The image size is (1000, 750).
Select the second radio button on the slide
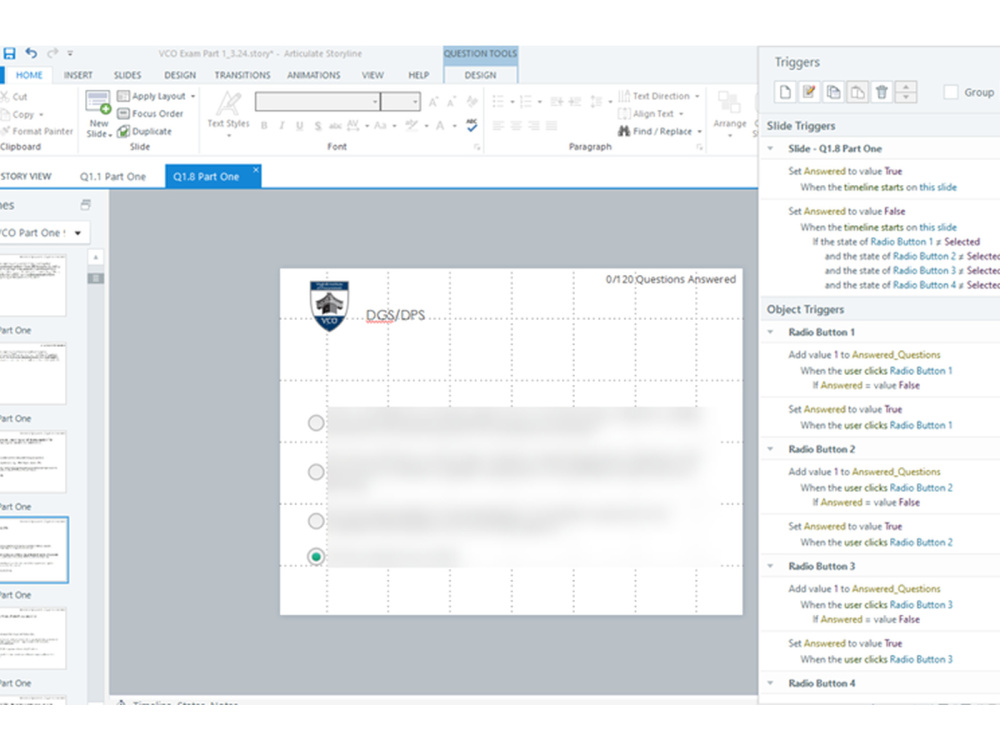coord(316,472)
